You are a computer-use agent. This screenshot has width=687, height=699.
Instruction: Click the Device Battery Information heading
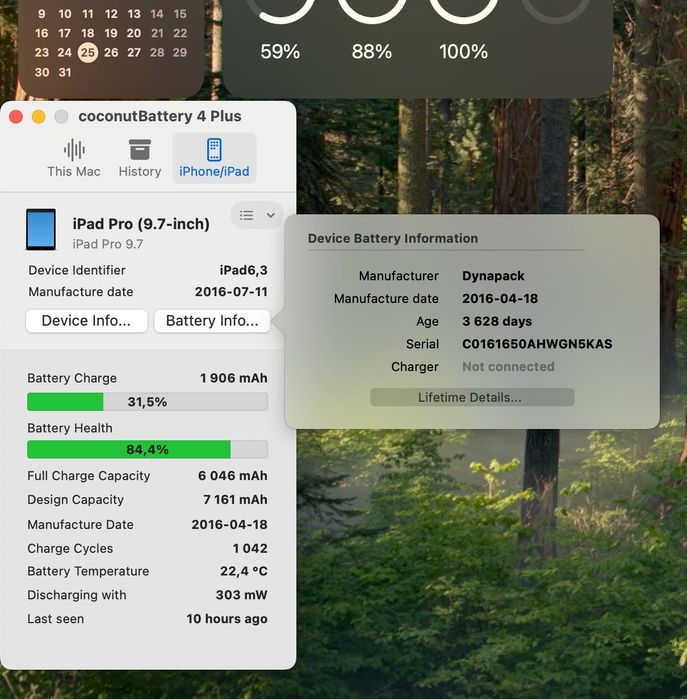(393, 238)
